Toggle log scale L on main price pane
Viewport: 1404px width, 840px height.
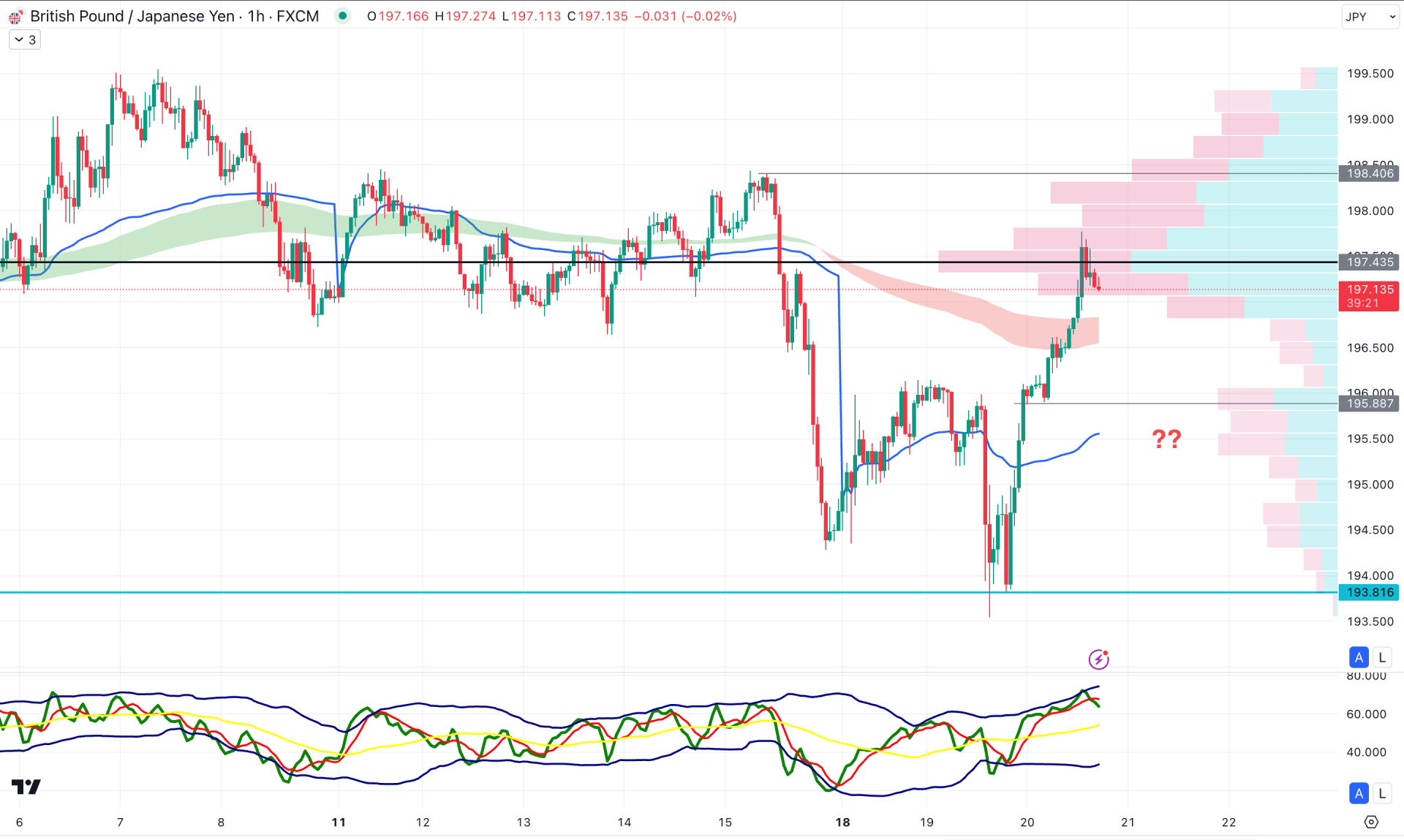(x=1381, y=657)
